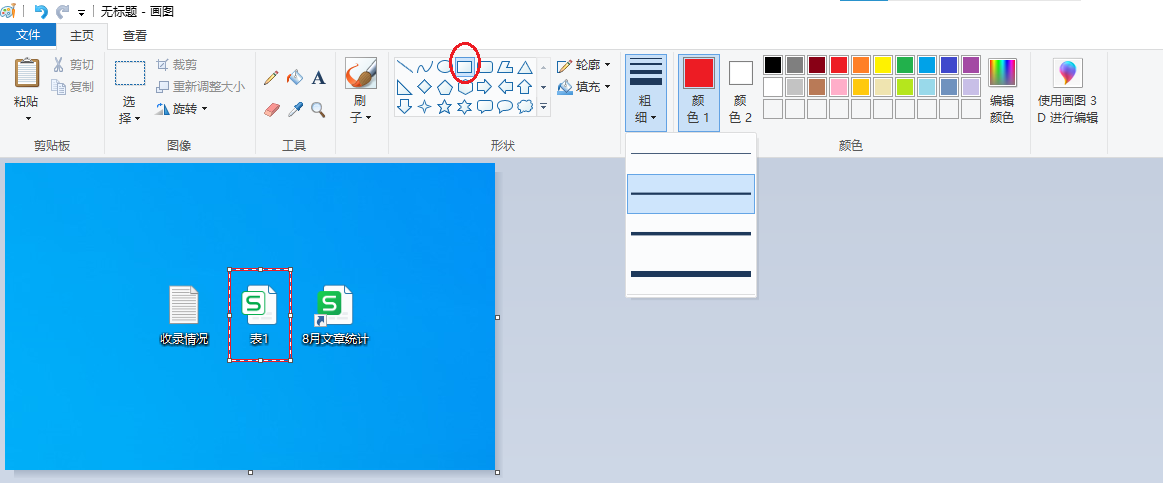Open the Edit colors rainbow button
This screenshot has height=483, width=1163.
click(1002, 91)
